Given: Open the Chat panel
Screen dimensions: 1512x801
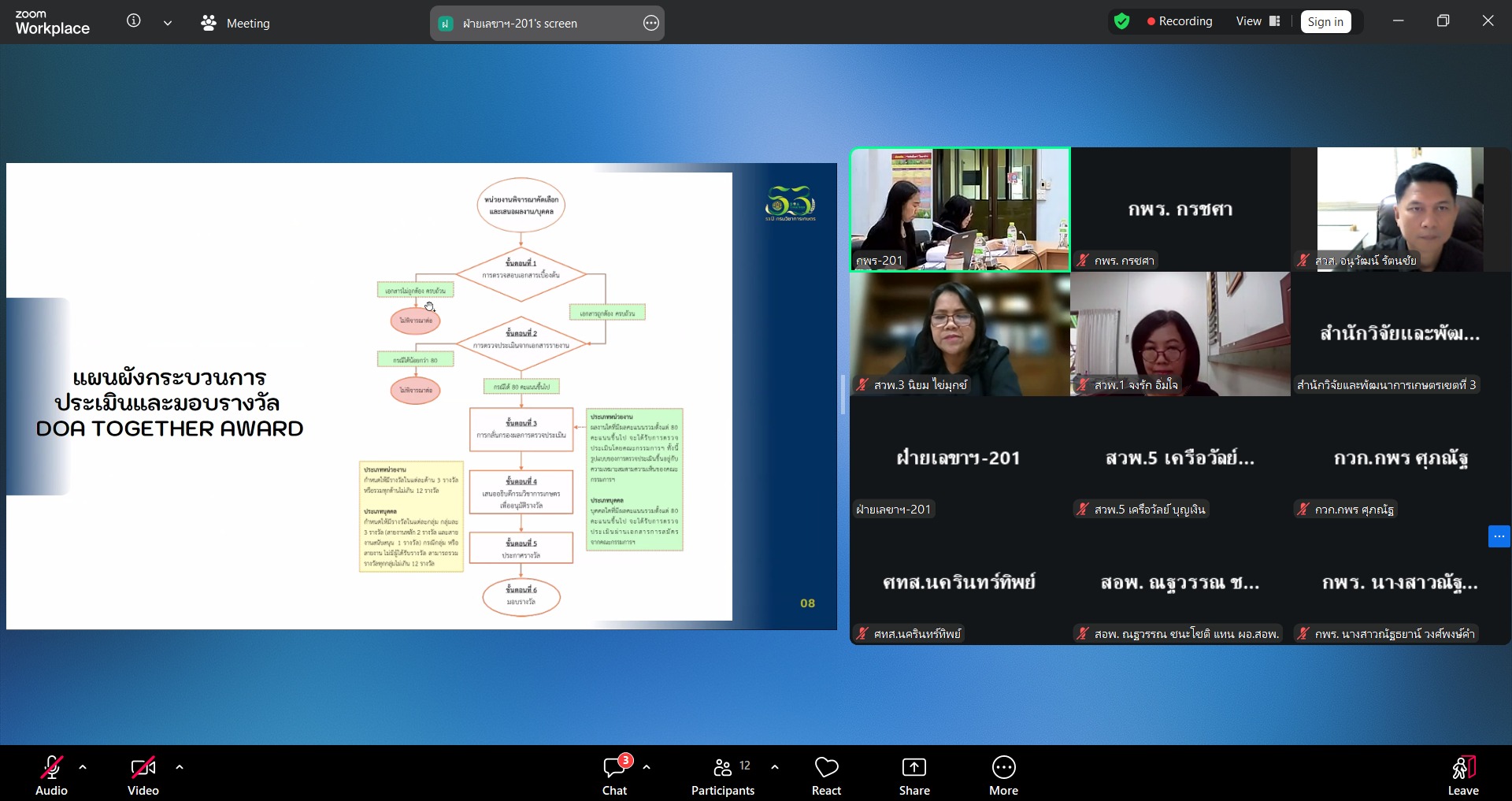Looking at the screenshot, I should [614, 776].
